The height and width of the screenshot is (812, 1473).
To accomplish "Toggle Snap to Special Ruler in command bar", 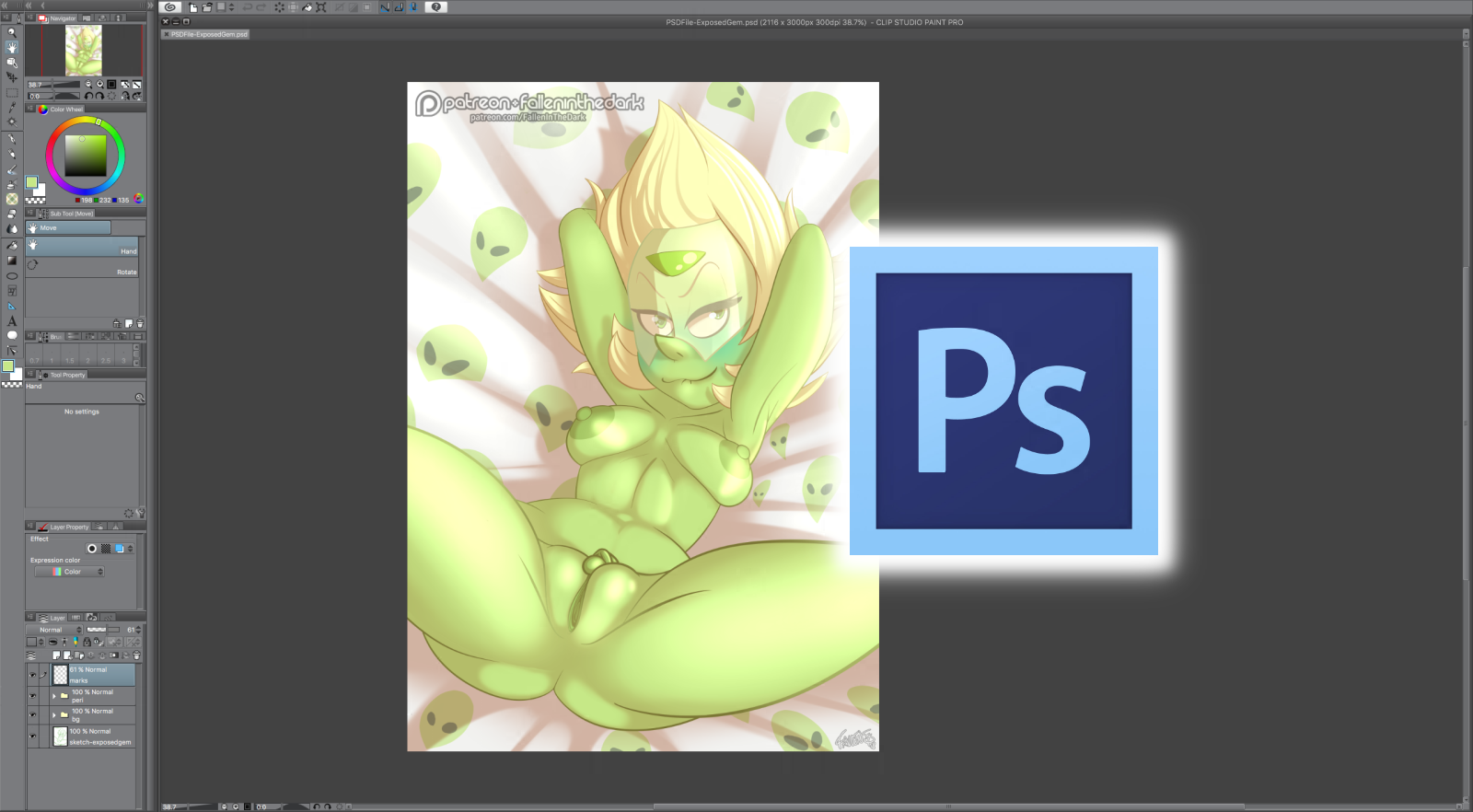I will 399,7.
